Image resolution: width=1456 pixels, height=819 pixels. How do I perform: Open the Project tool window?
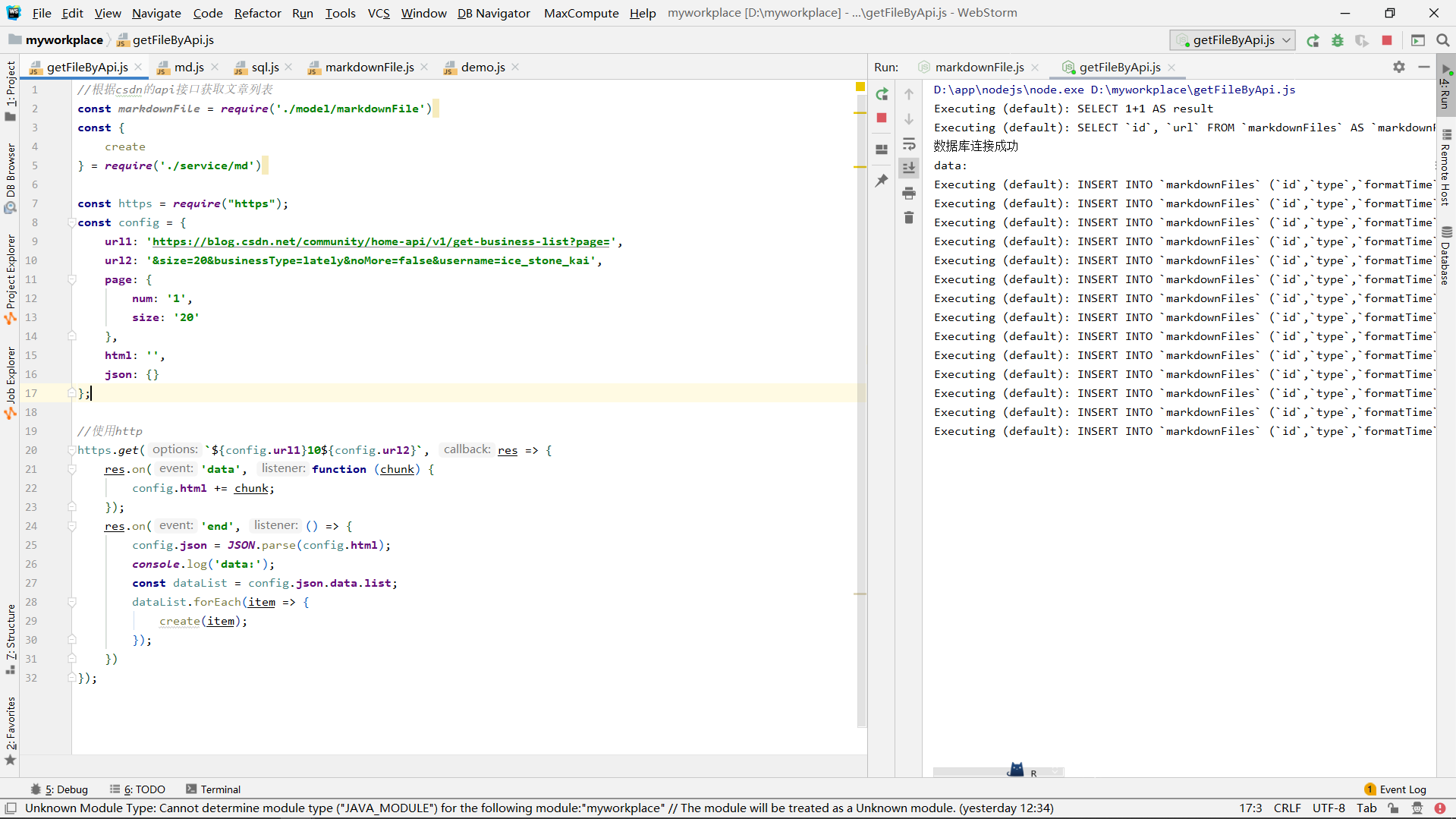[11, 91]
